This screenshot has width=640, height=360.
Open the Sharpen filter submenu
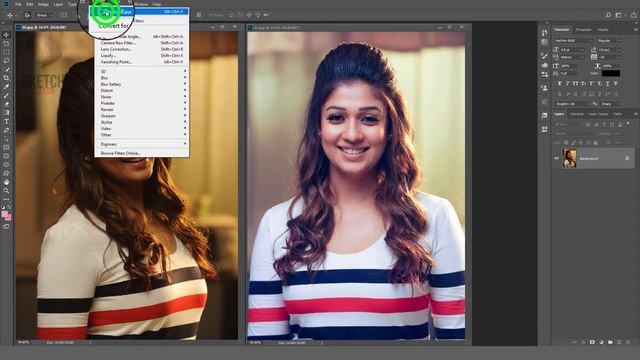point(142,116)
